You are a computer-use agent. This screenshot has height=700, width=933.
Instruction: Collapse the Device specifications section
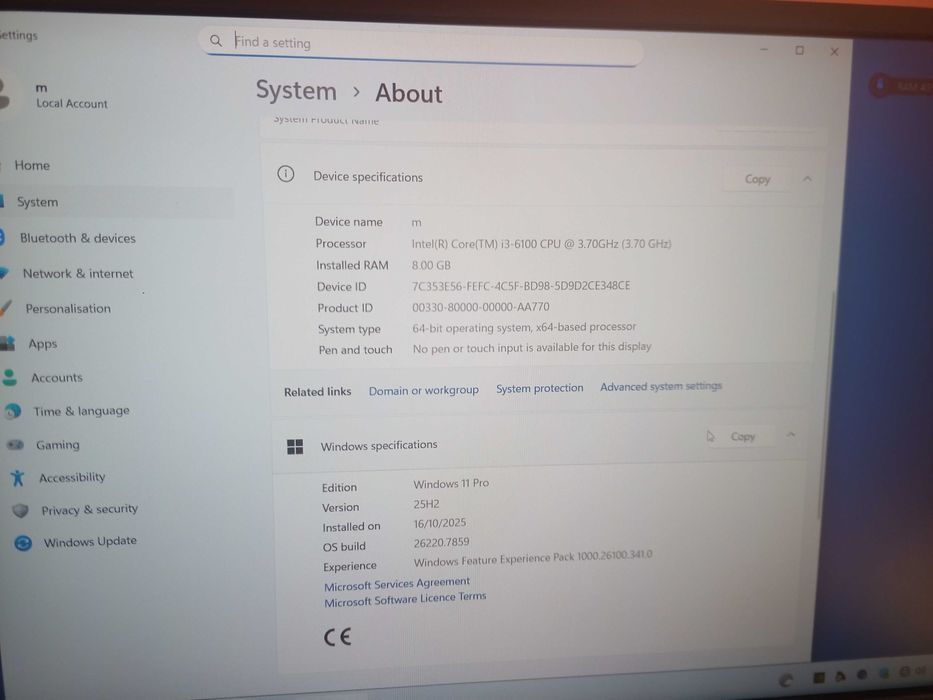click(x=807, y=179)
